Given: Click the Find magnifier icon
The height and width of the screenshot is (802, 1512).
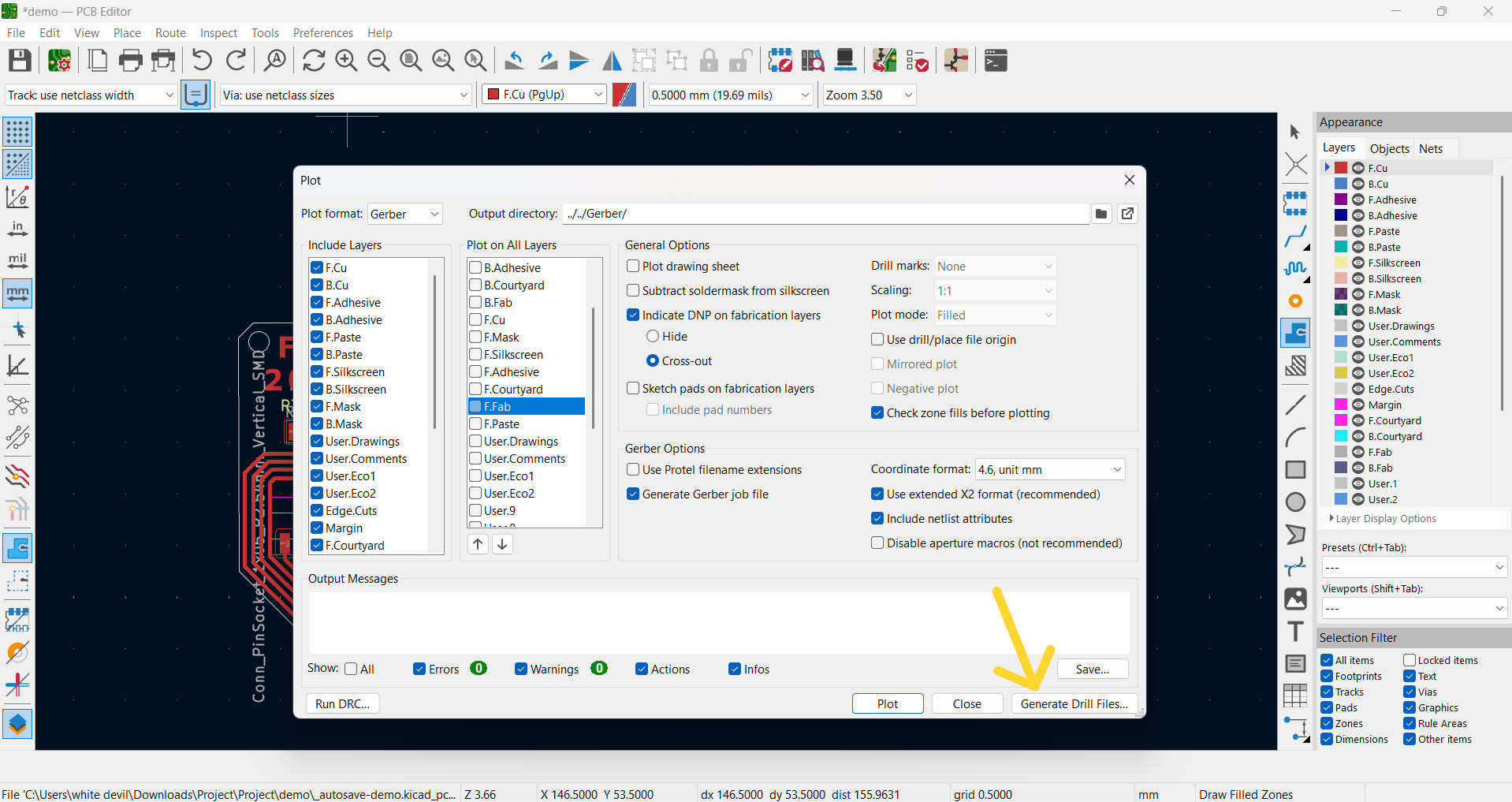Looking at the screenshot, I should 275,61.
